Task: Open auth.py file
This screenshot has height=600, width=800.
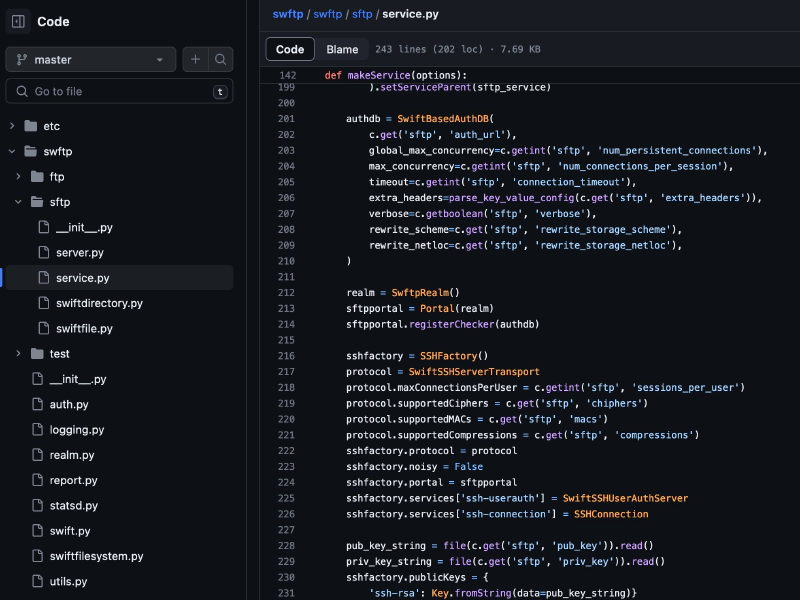Action: coord(69,405)
